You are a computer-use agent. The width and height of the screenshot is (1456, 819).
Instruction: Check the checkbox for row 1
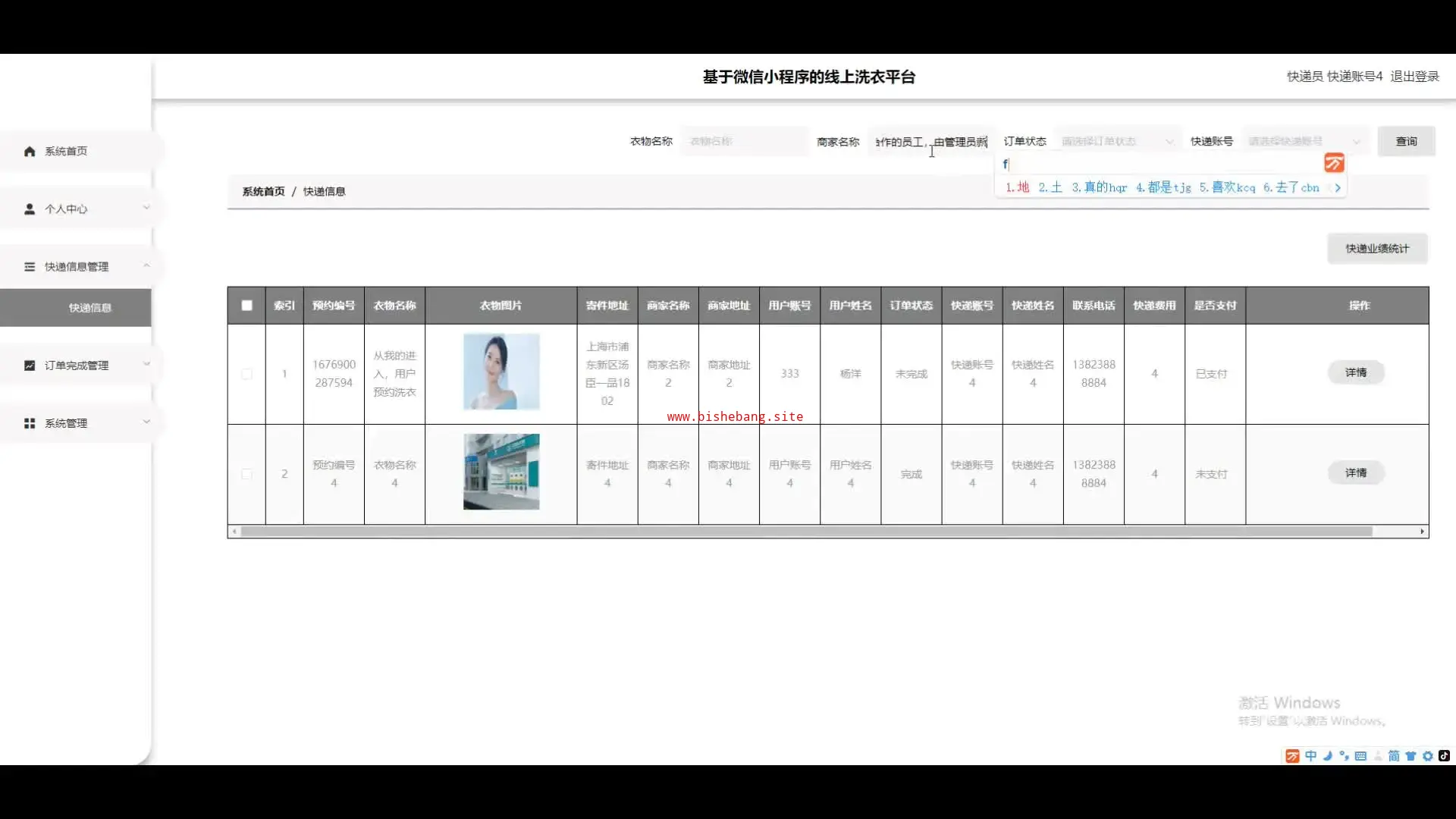(x=246, y=374)
